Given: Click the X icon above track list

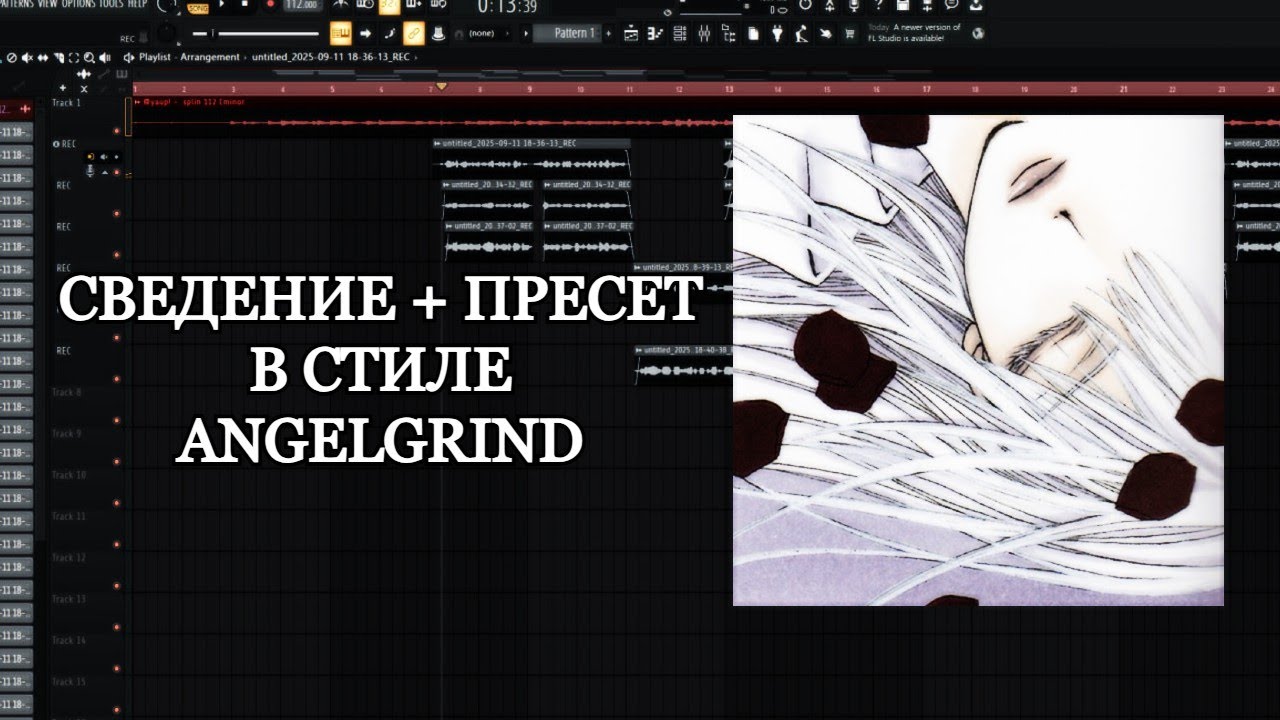Looking at the screenshot, I should 84,89.
